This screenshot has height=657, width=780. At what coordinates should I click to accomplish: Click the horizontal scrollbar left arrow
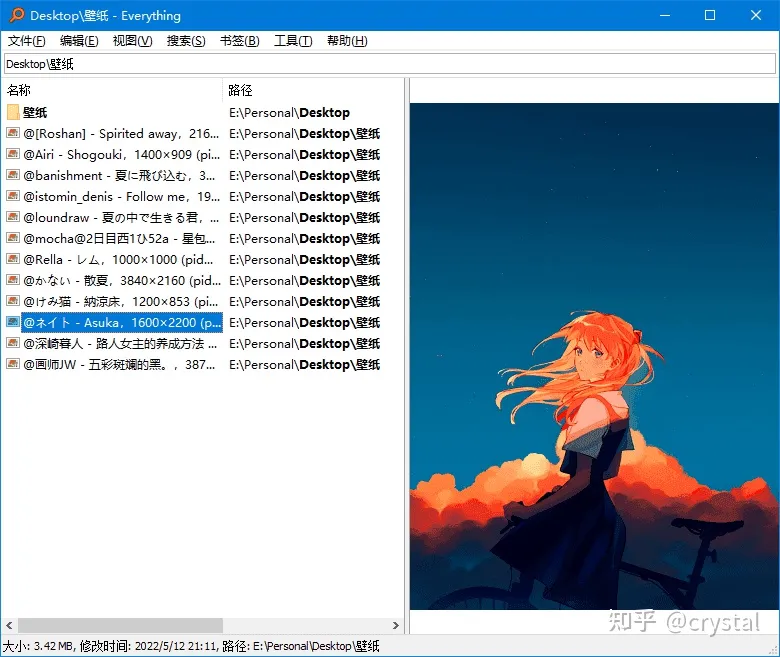pyautogui.click(x=9, y=625)
